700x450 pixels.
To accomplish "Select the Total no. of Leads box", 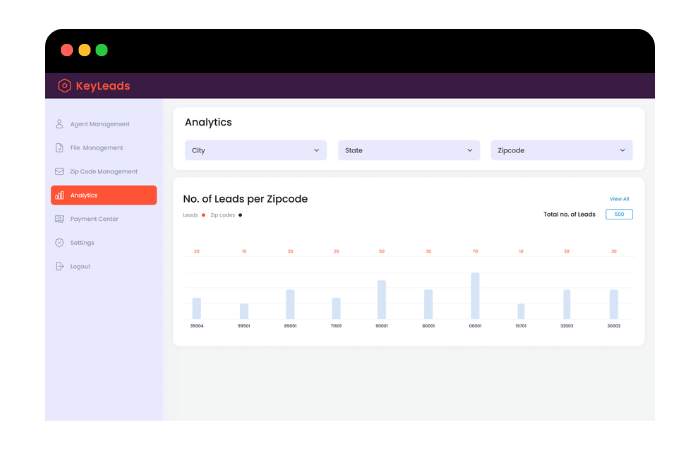I will (x=619, y=214).
